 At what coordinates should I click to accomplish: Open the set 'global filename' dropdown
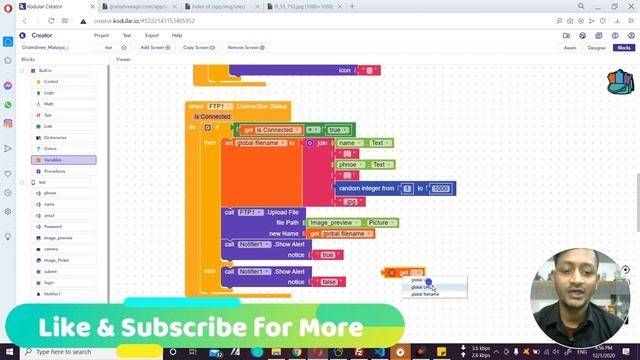[x=261, y=143]
